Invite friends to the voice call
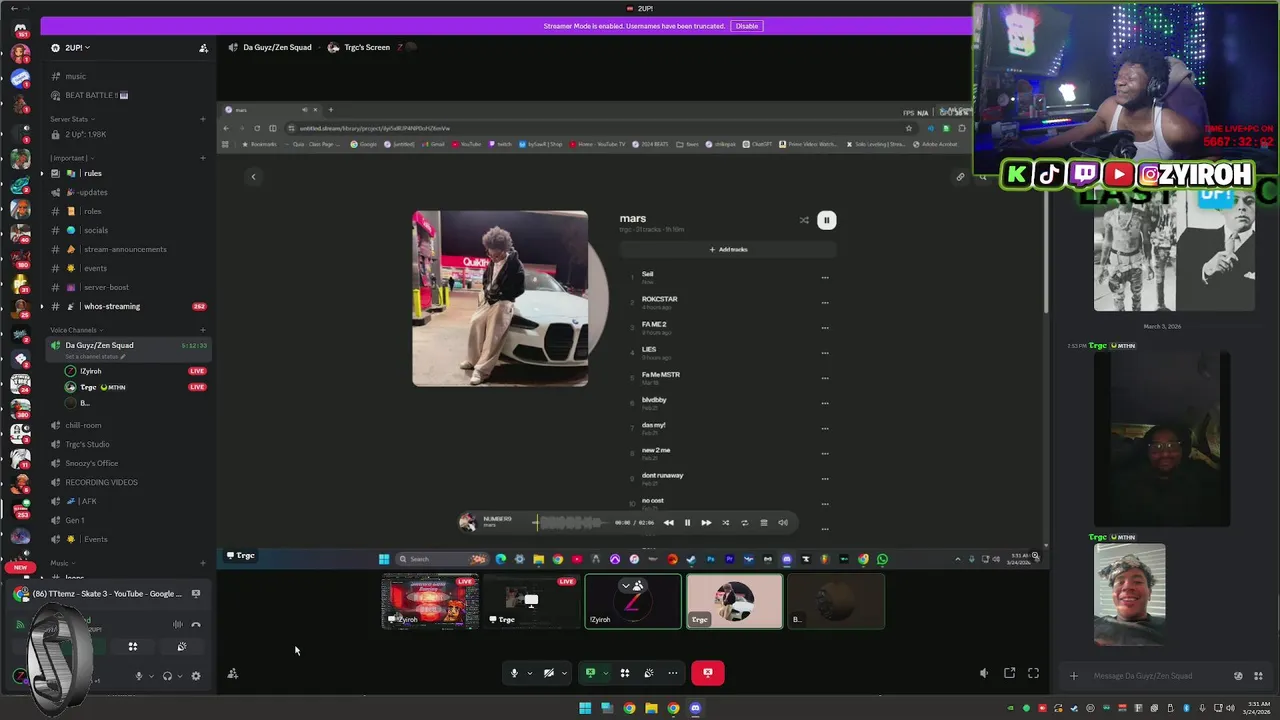The width and height of the screenshot is (1280, 720). point(233,674)
